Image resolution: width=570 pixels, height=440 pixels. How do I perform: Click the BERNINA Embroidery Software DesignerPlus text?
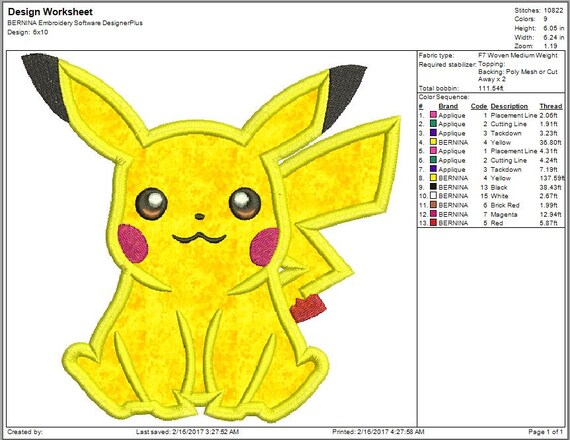(75, 23)
